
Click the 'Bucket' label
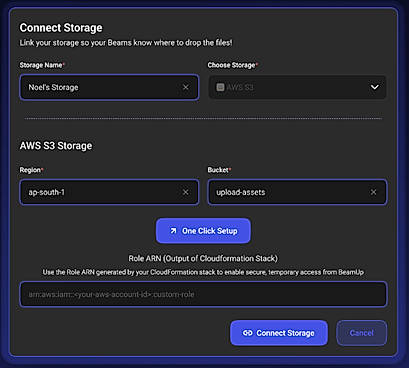[x=218, y=170]
